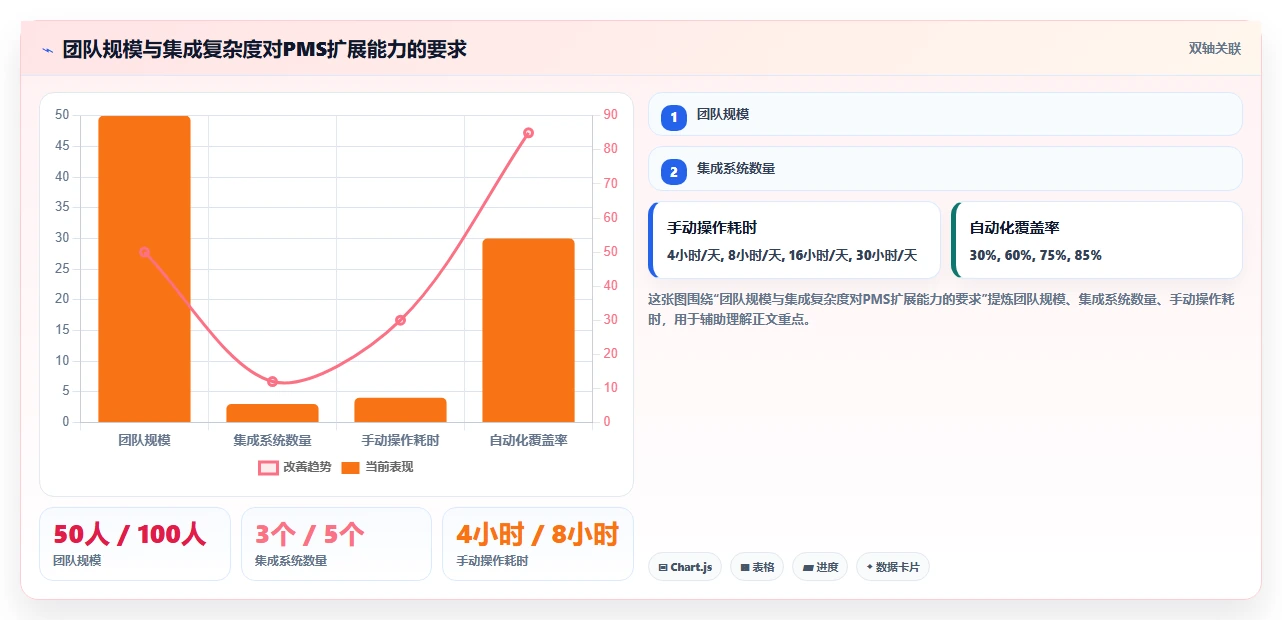Click the trend line point above 手动操作耗时
Image resolution: width=1282 pixels, height=620 pixels.
point(400,320)
